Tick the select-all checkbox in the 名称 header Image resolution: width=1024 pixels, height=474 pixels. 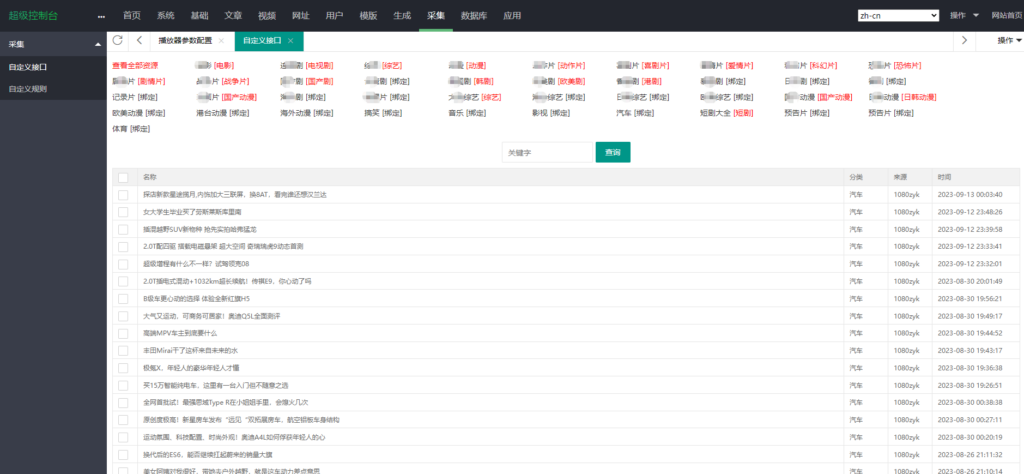pyautogui.click(x=123, y=177)
